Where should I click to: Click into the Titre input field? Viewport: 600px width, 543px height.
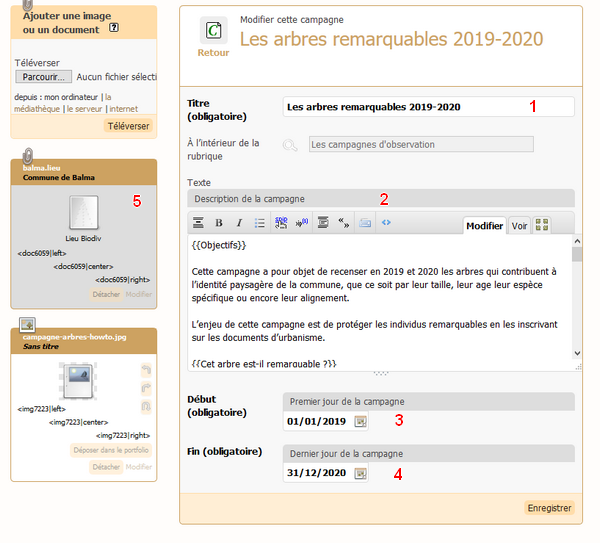[428, 106]
